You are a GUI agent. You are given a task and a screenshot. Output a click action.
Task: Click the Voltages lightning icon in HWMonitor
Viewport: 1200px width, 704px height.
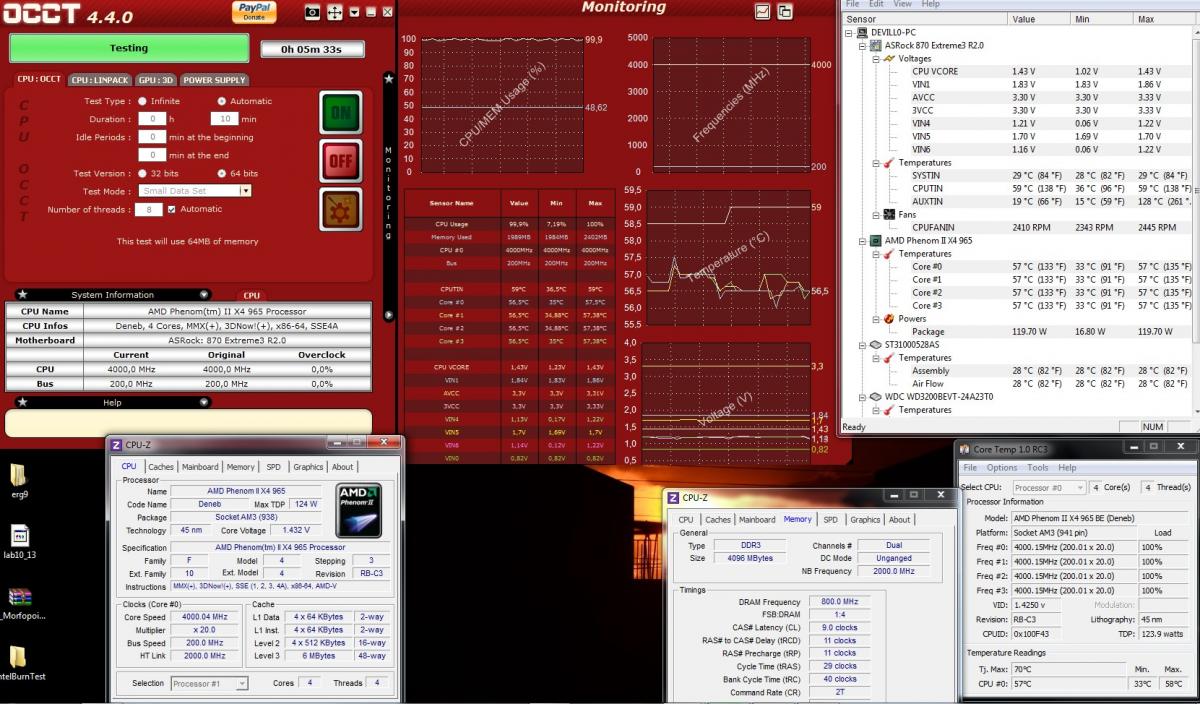pyautogui.click(x=889, y=58)
